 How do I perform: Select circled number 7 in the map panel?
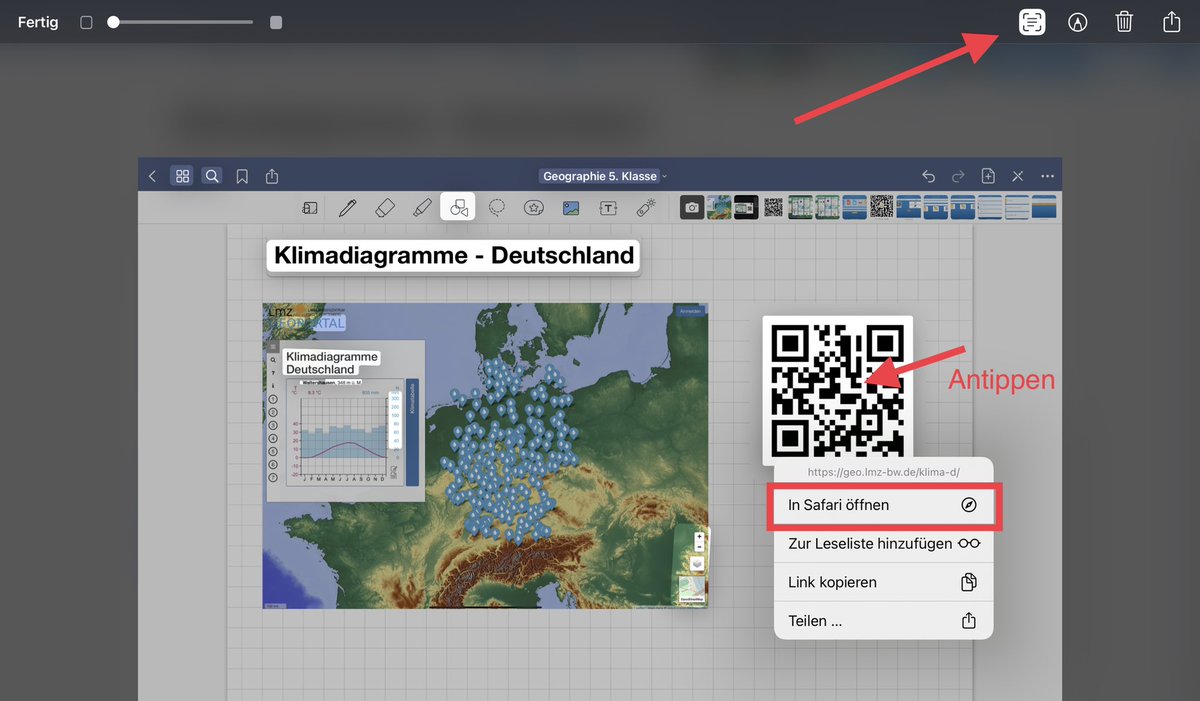(x=273, y=477)
